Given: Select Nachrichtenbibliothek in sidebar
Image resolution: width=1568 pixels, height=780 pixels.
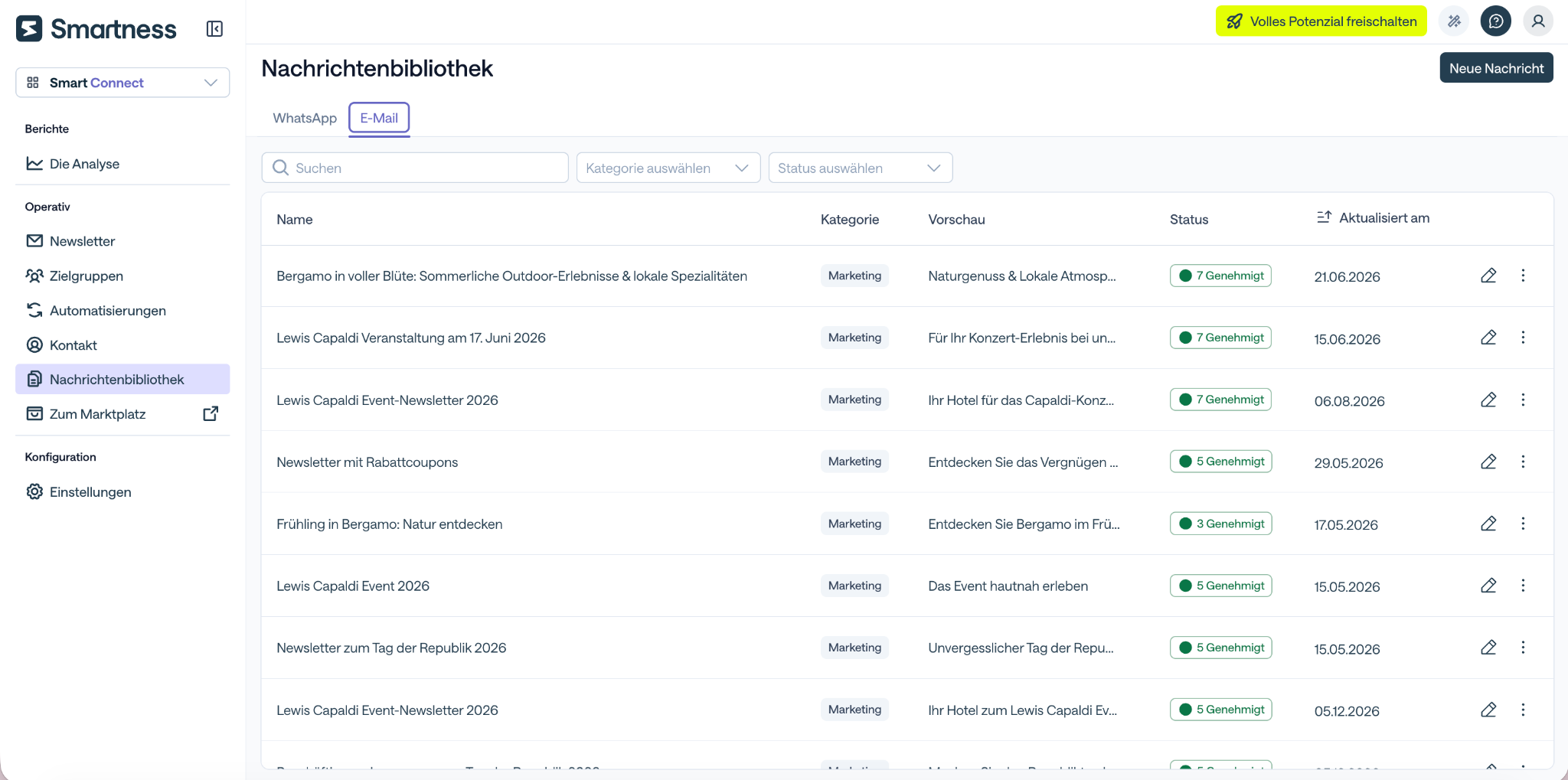Looking at the screenshot, I should [x=122, y=380].
